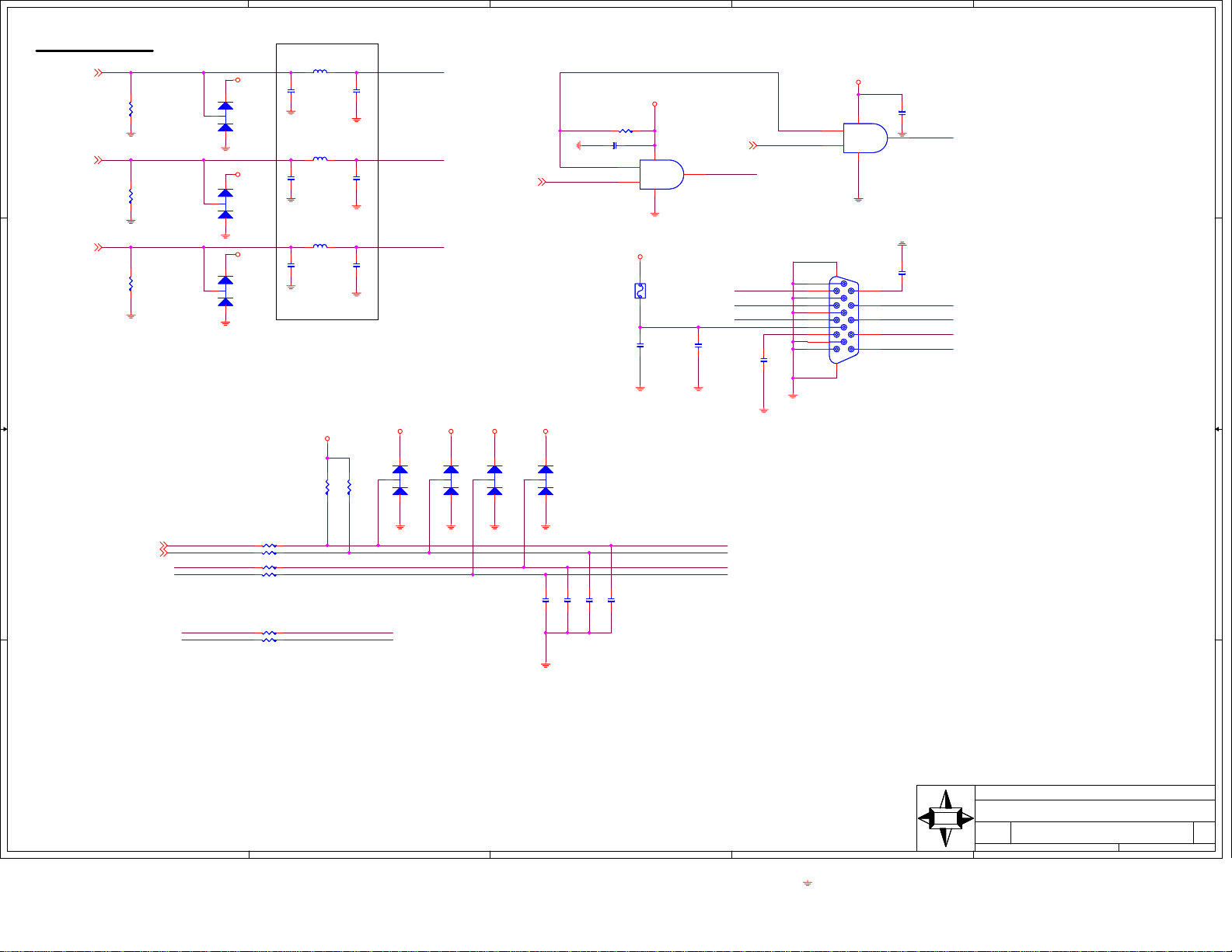Screen dimensions: 1232x952
Task: Click the input port arrow feeding the right AND gate
Action: tap(752, 145)
